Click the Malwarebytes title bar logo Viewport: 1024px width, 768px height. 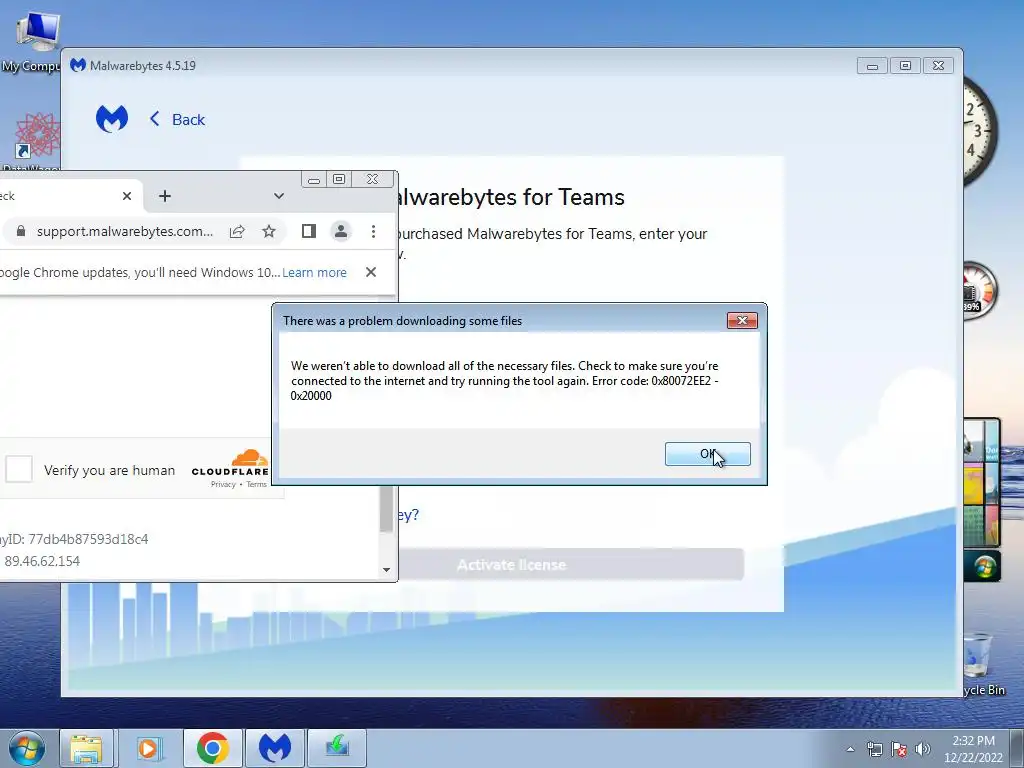[78, 65]
